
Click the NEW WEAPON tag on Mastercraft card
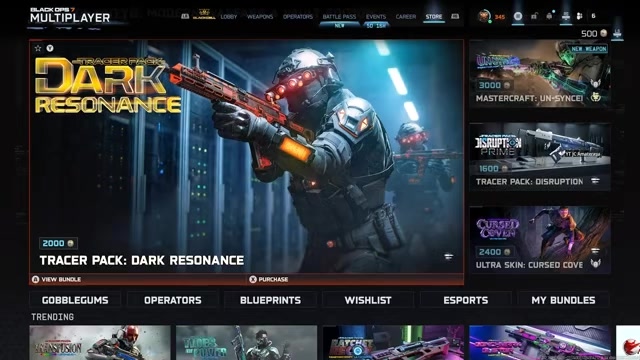click(588, 49)
